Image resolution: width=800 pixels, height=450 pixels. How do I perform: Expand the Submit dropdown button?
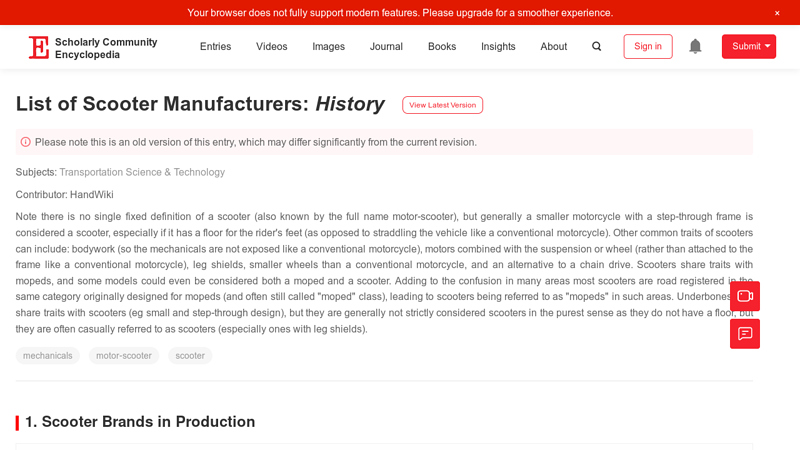click(x=749, y=47)
